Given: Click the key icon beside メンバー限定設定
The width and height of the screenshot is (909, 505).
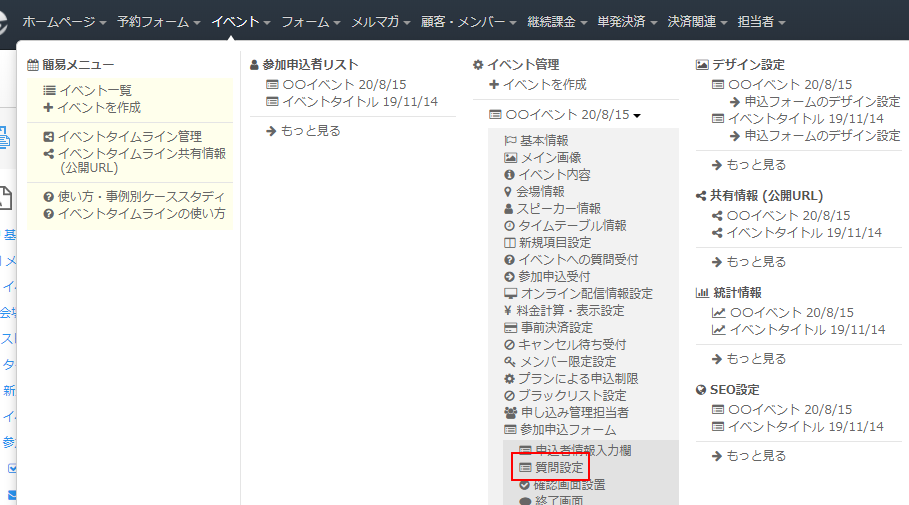Looking at the screenshot, I should pyautogui.click(x=510, y=361).
